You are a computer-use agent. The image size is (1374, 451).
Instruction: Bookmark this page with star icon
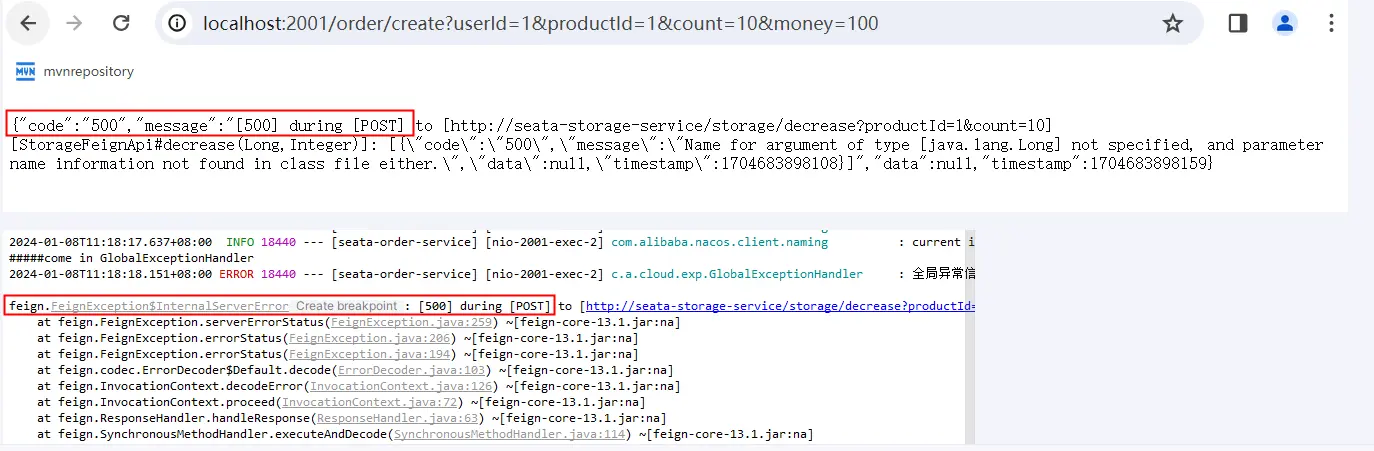pos(1173,23)
